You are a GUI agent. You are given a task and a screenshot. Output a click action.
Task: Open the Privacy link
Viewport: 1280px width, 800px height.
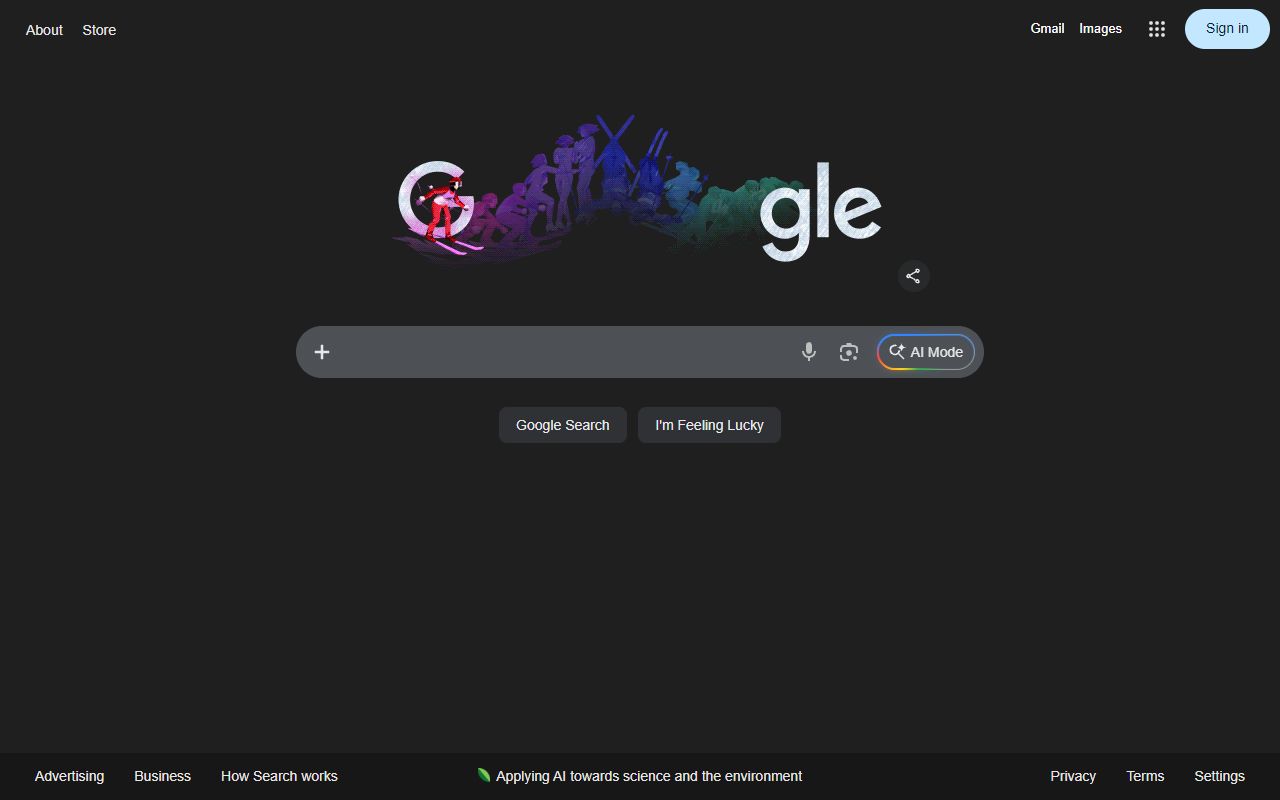(1073, 776)
